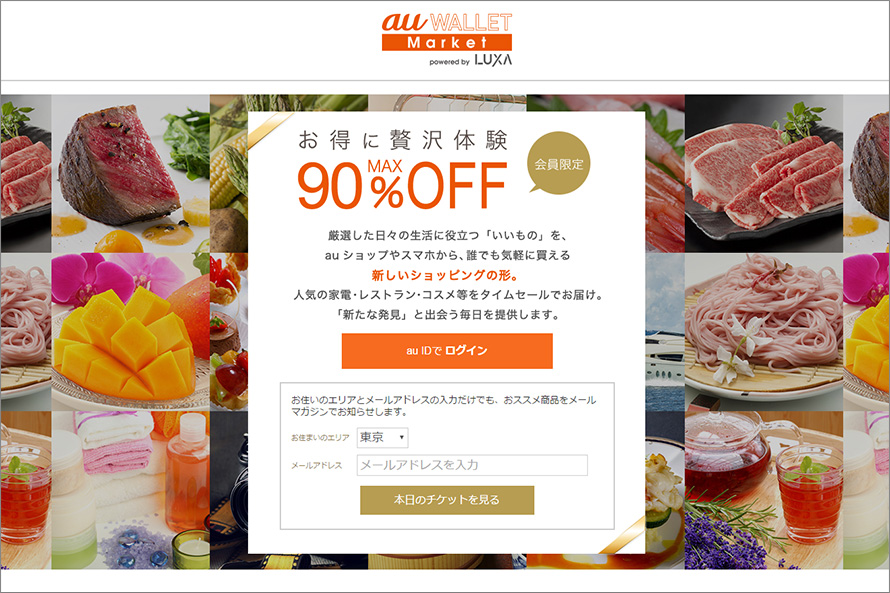Click the 本日のチケットを見る gold button
The width and height of the screenshot is (890, 593).
pos(447,500)
